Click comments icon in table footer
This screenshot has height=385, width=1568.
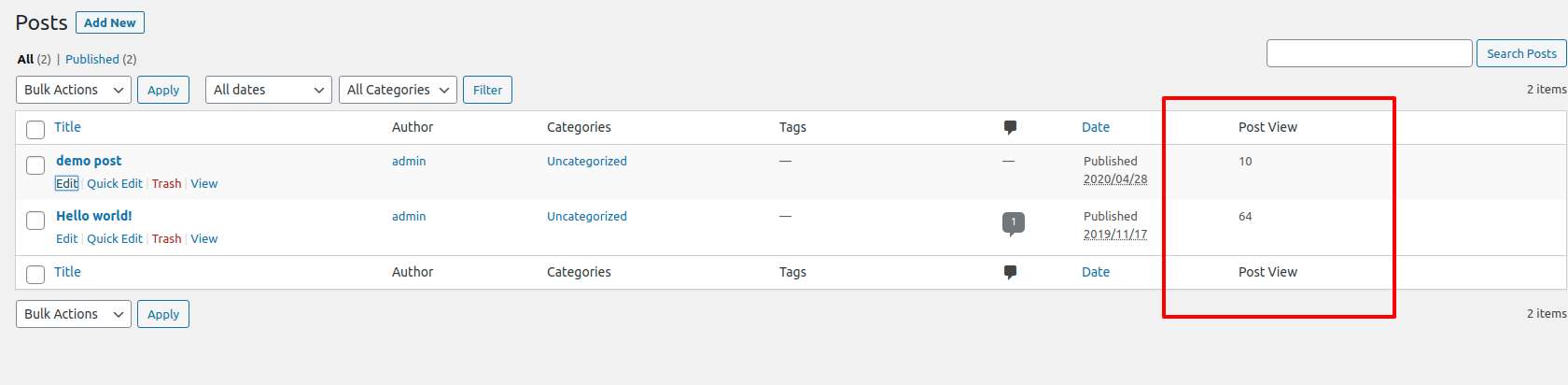[x=1010, y=272]
